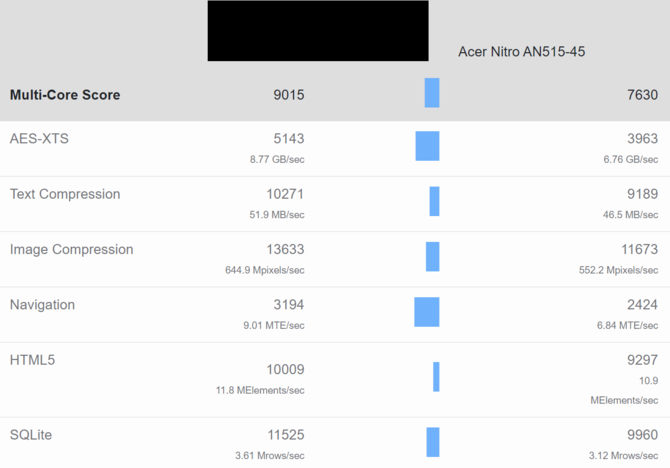Screen dimensions: 670x468
Task: Click the Image Compression comparison bar
Action: 432,256
